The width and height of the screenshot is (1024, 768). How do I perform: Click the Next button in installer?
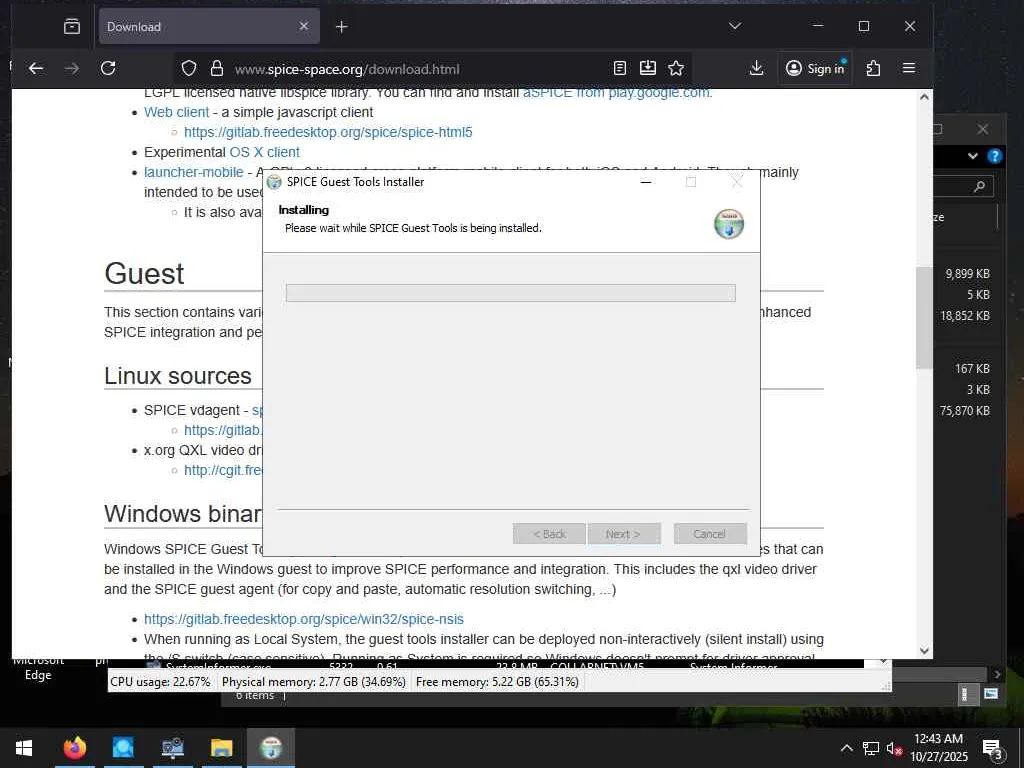624,534
